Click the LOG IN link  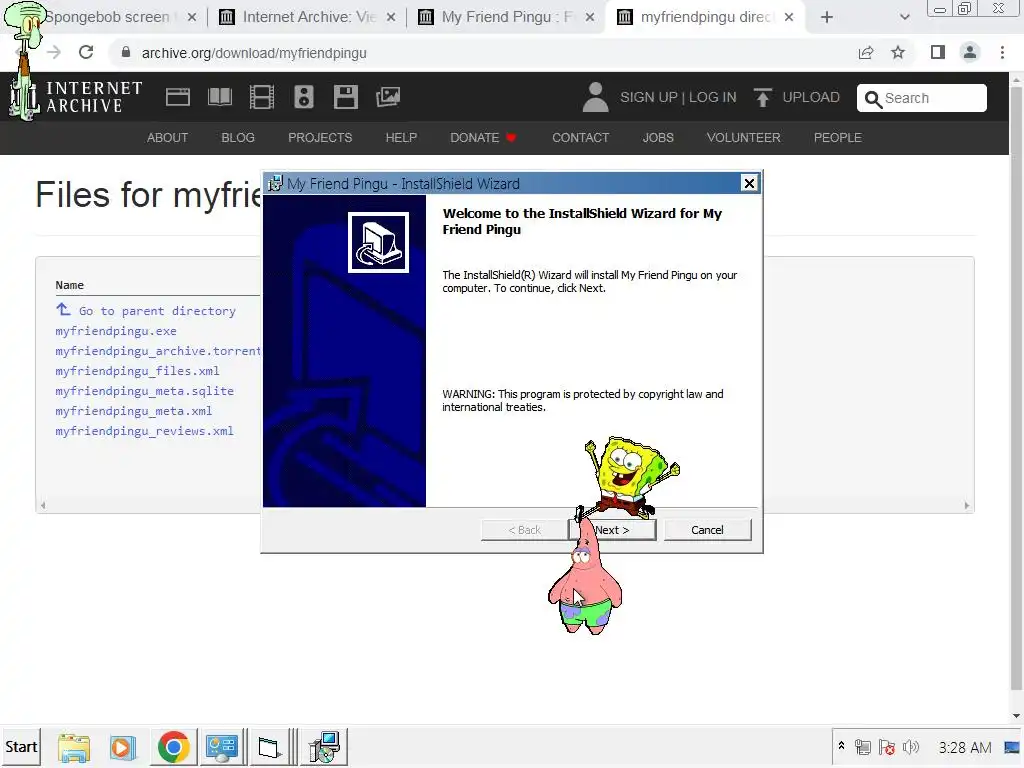(x=712, y=97)
